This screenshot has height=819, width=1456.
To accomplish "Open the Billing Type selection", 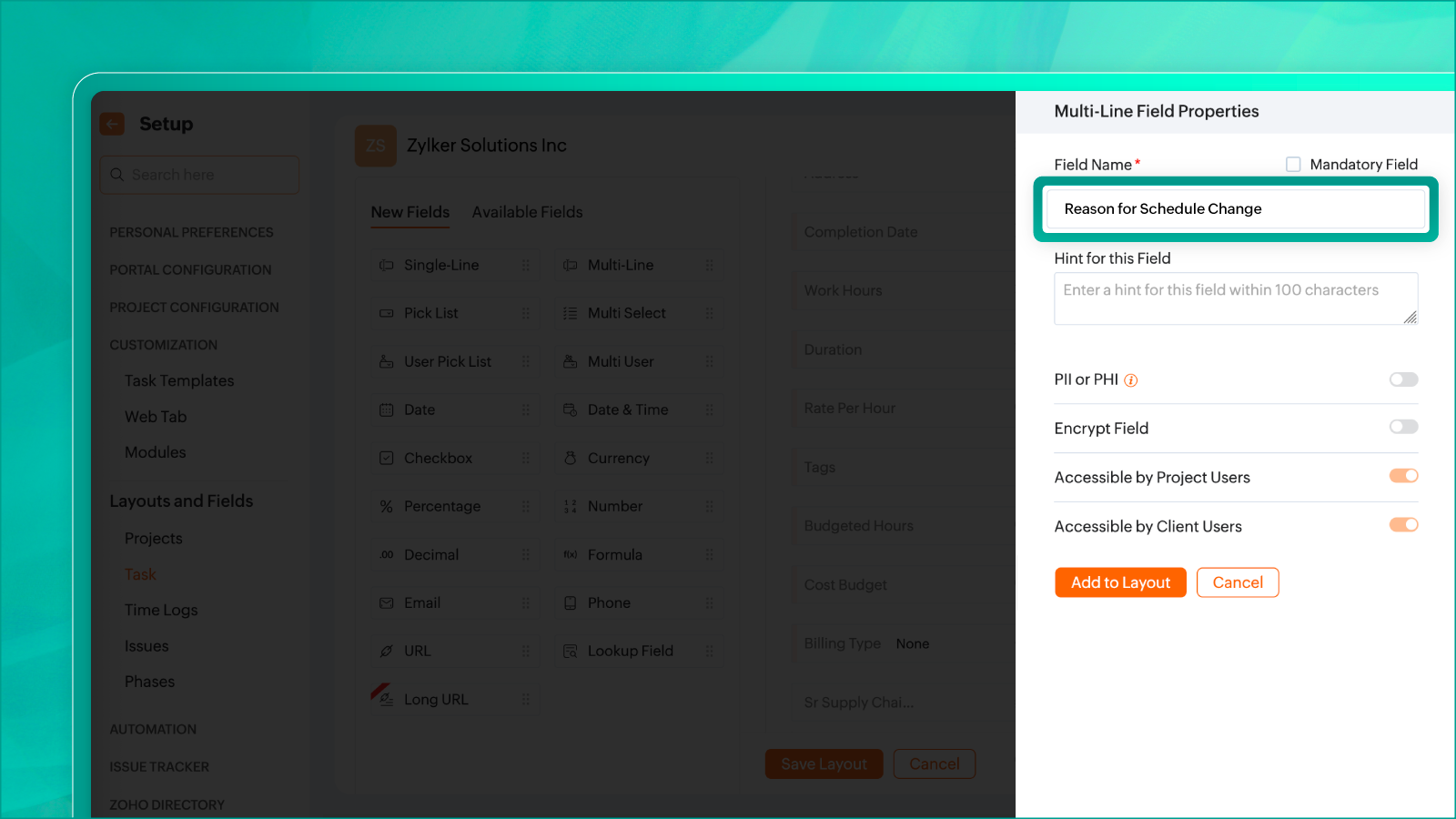I will 913,643.
